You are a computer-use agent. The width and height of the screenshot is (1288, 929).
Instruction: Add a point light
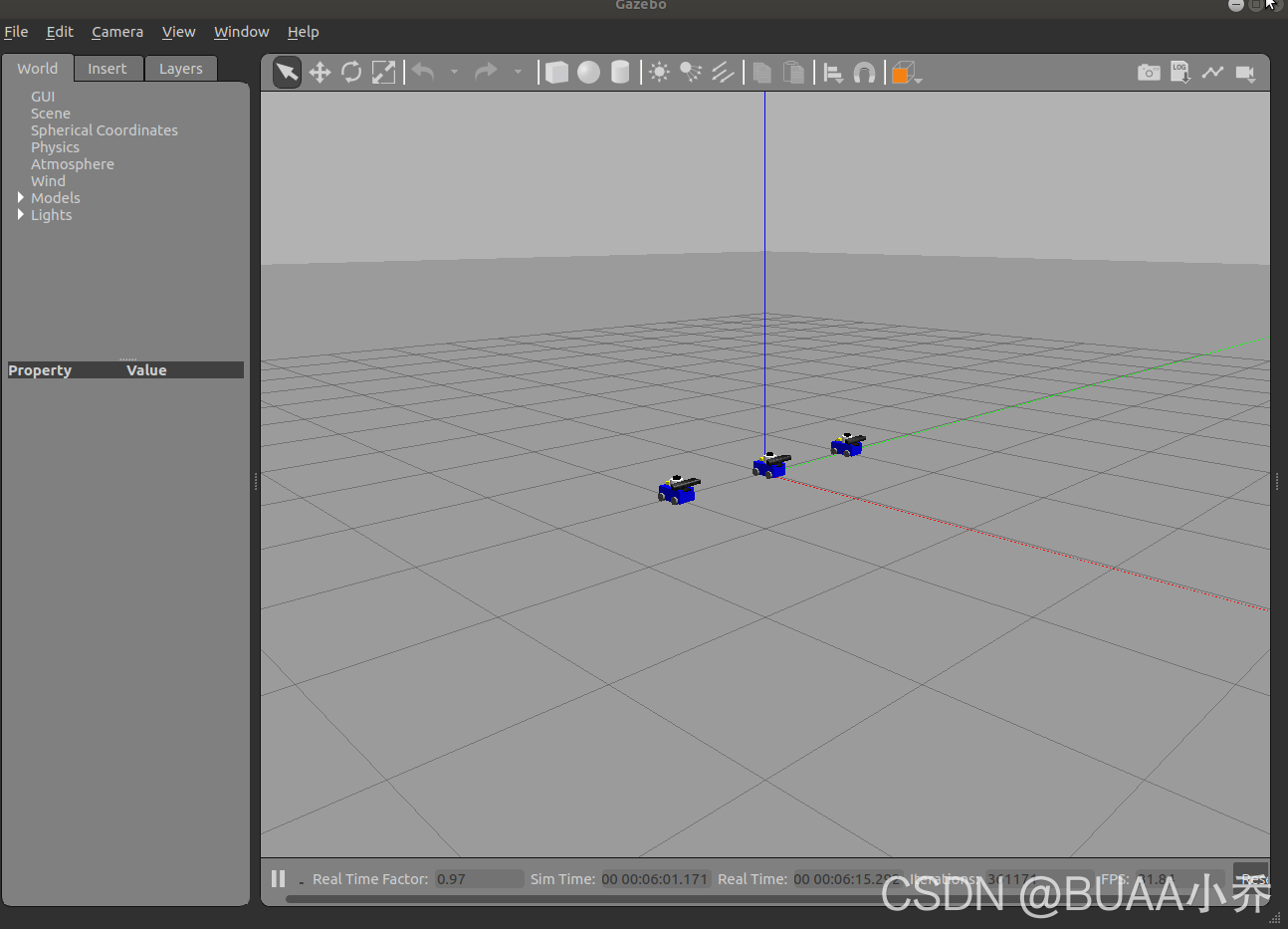[x=659, y=72]
